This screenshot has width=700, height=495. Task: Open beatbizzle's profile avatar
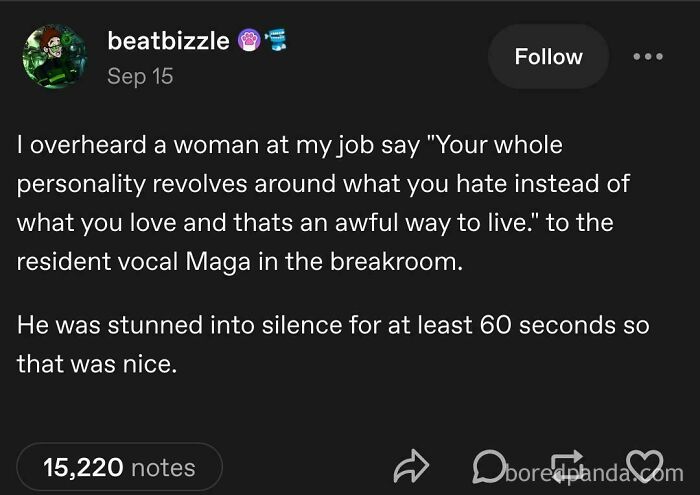click(54, 57)
